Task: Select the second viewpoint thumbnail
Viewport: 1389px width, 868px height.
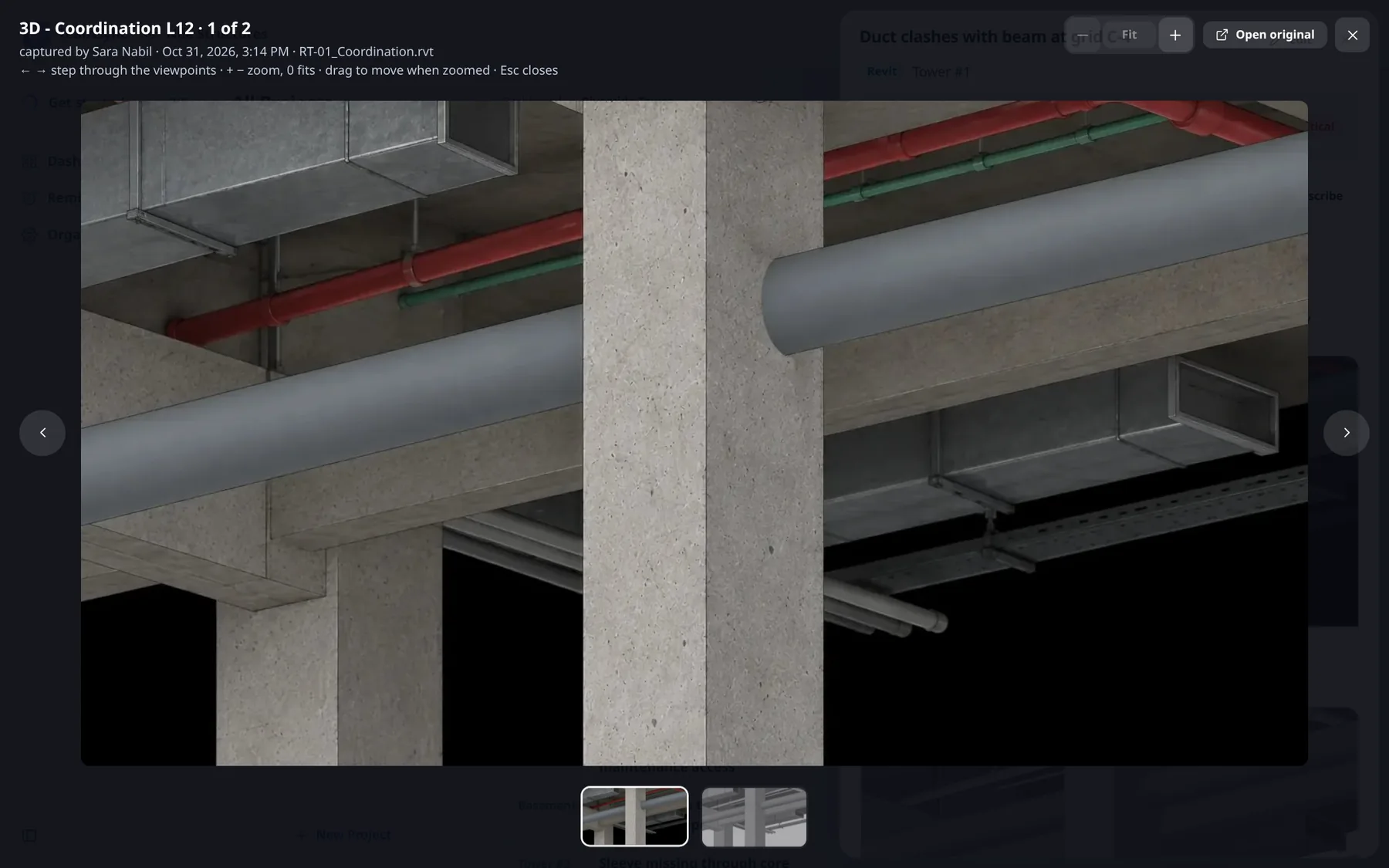Action: (x=754, y=816)
